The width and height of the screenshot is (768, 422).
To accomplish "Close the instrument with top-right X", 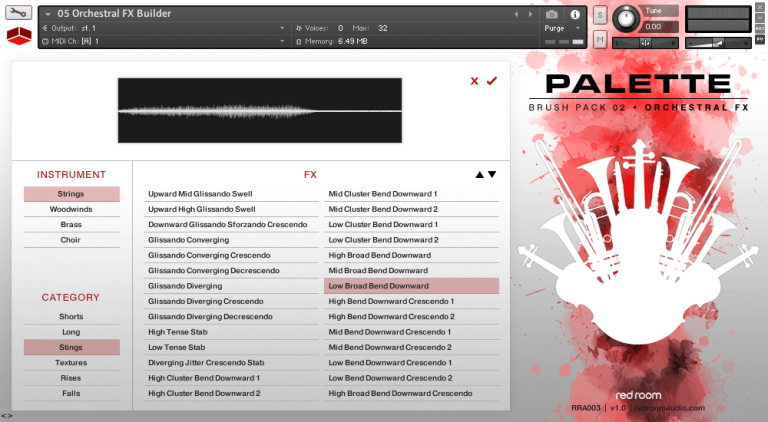I will [760, 8].
